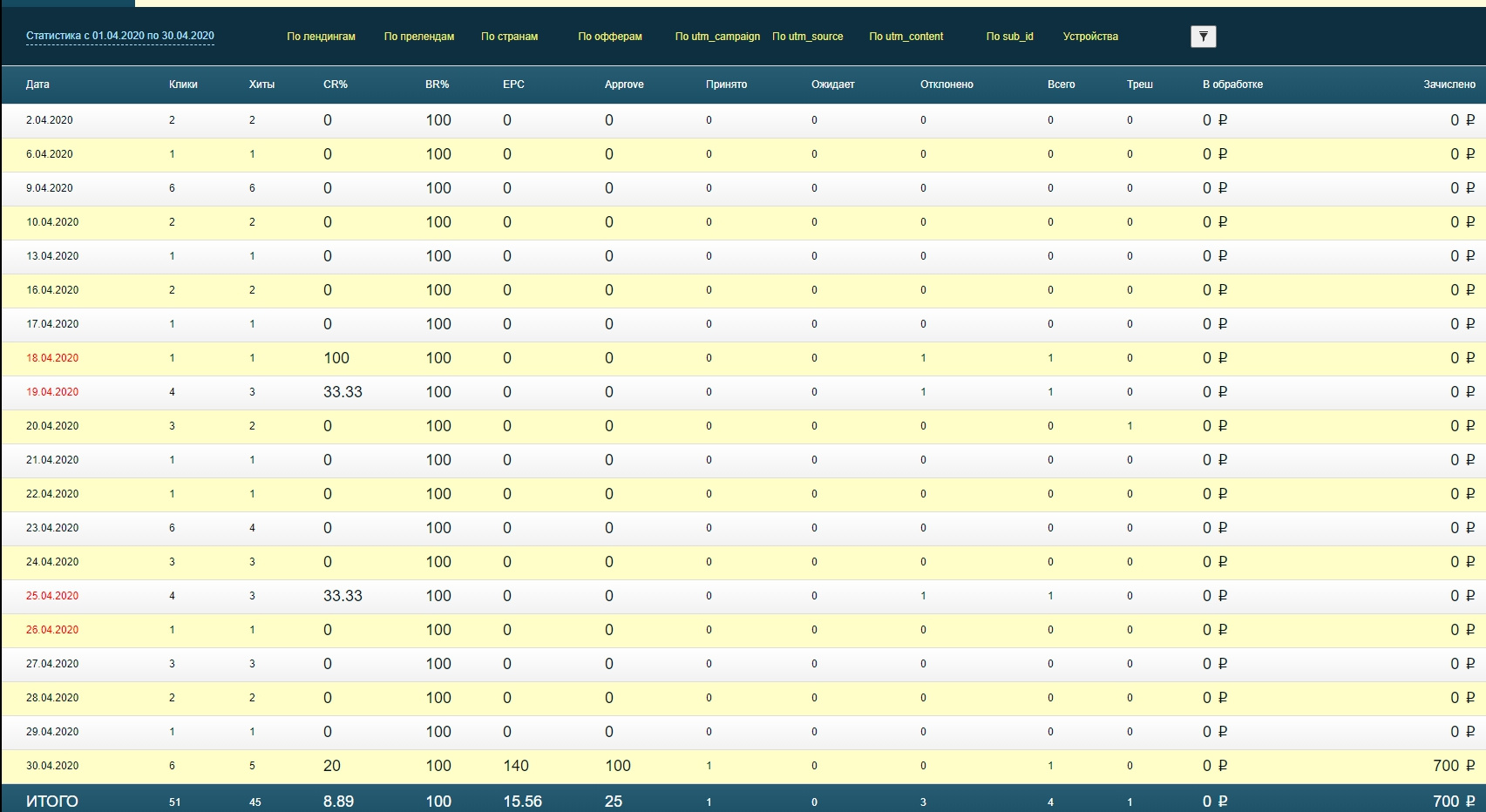Open the filter funnel button
Viewport: 1486px width, 812px height.
coord(1203,36)
